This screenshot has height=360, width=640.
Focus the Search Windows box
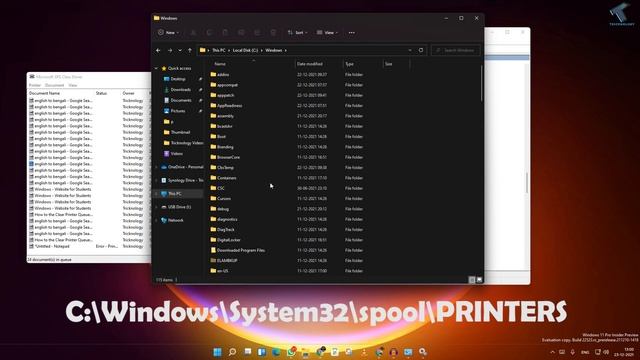click(456, 50)
